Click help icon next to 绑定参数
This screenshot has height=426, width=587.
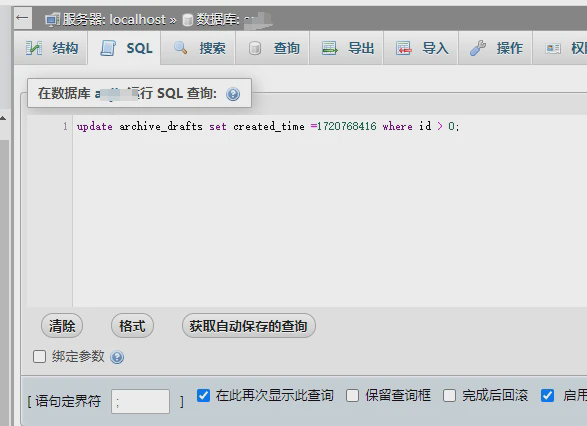point(117,357)
